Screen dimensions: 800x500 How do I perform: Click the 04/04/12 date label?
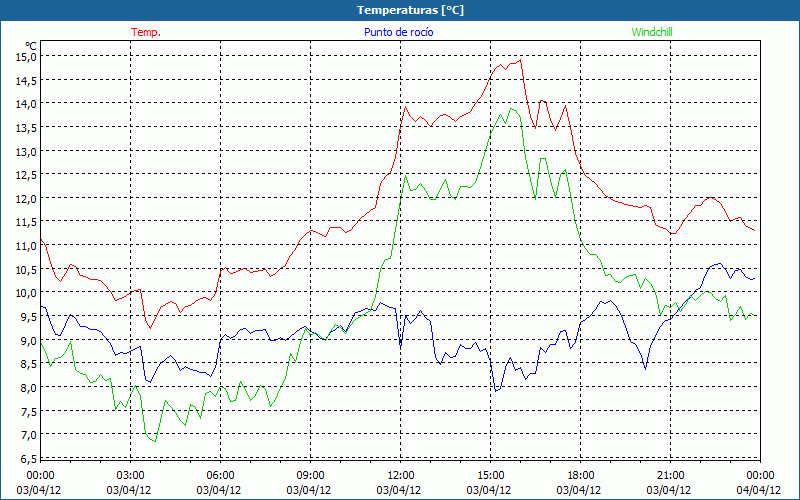[x=759, y=490]
